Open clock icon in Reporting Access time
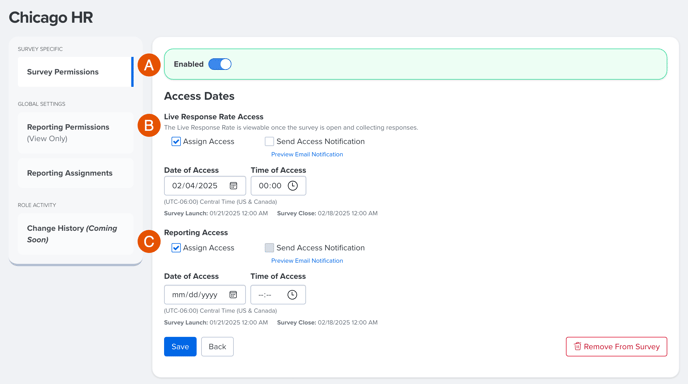 click(292, 294)
